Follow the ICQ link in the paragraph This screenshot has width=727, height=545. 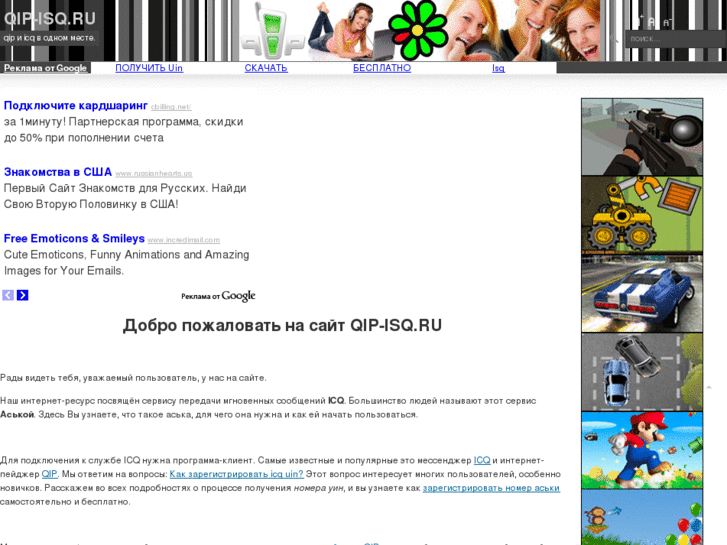pos(482,460)
